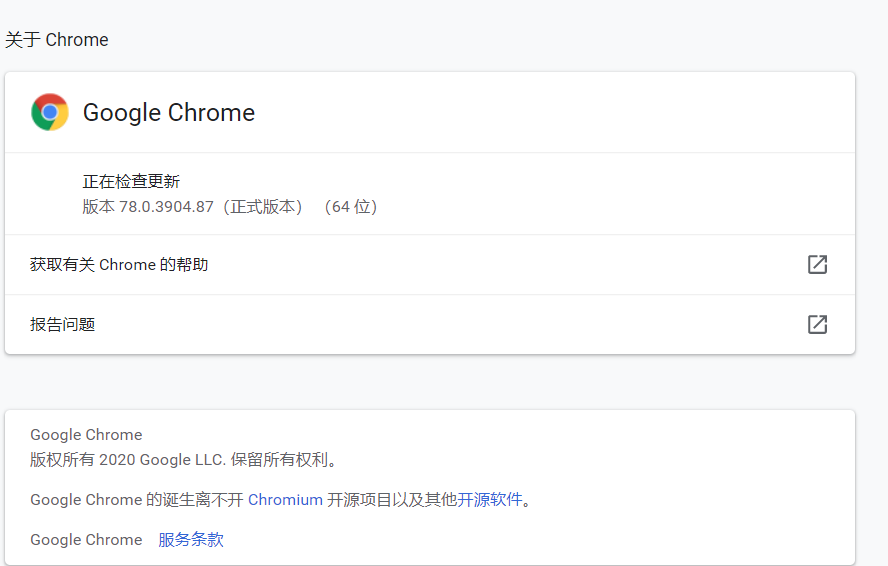
Task: Click Google Chrome text beside 服务条款
Action: [86, 540]
